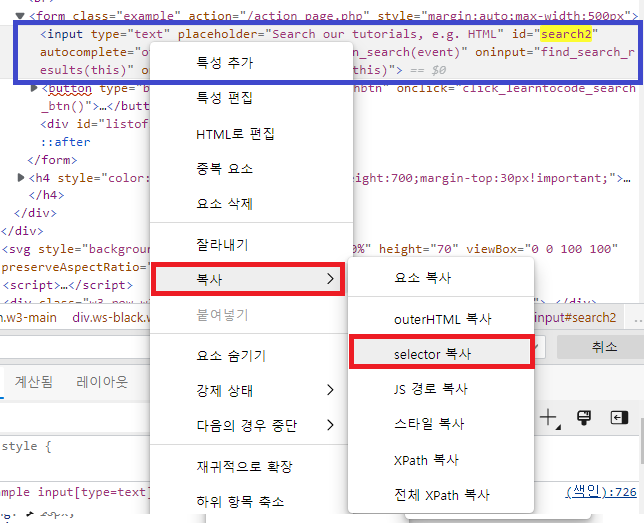Choose '스타일 복사' in submenu

(441, 424)
